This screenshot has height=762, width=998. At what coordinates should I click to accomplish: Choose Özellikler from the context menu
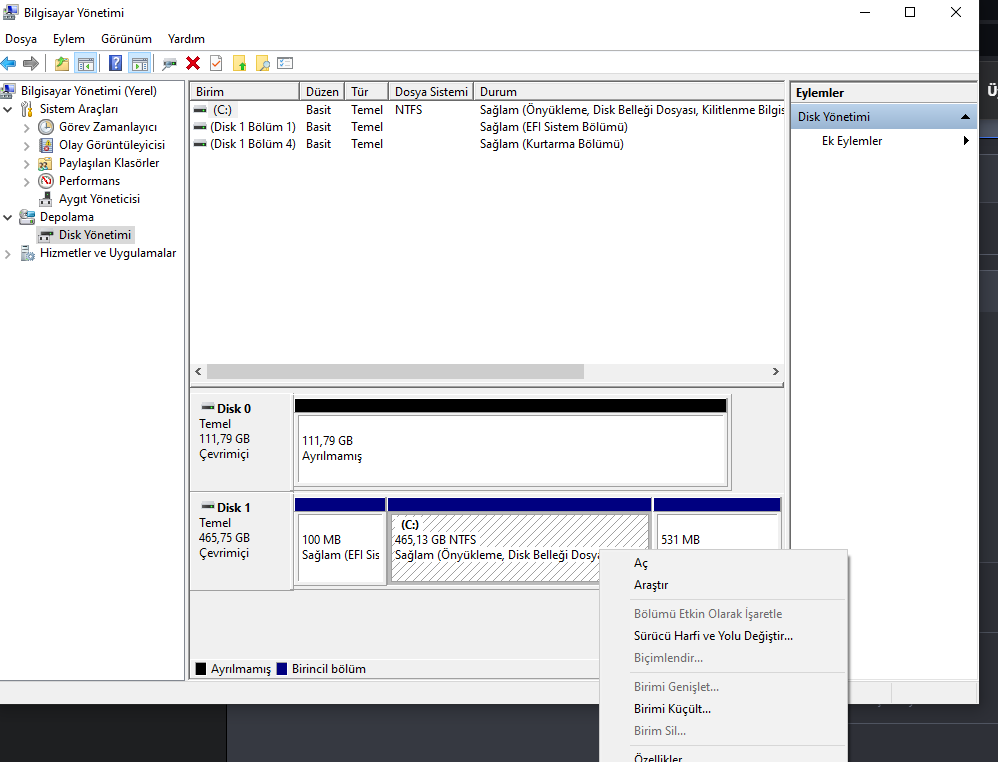click(723, 758)
